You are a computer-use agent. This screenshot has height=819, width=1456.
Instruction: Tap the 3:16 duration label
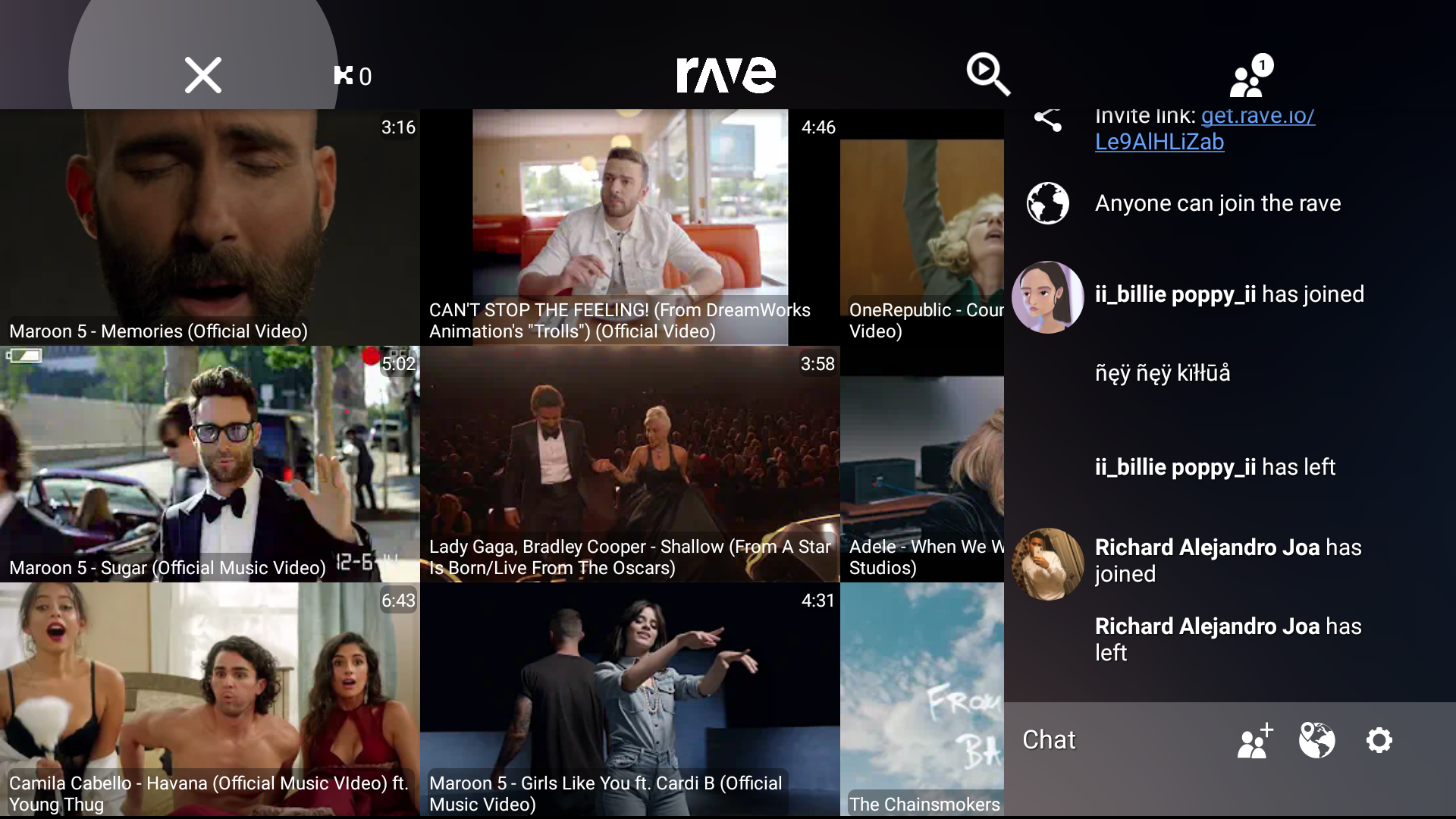click(398, 127)
